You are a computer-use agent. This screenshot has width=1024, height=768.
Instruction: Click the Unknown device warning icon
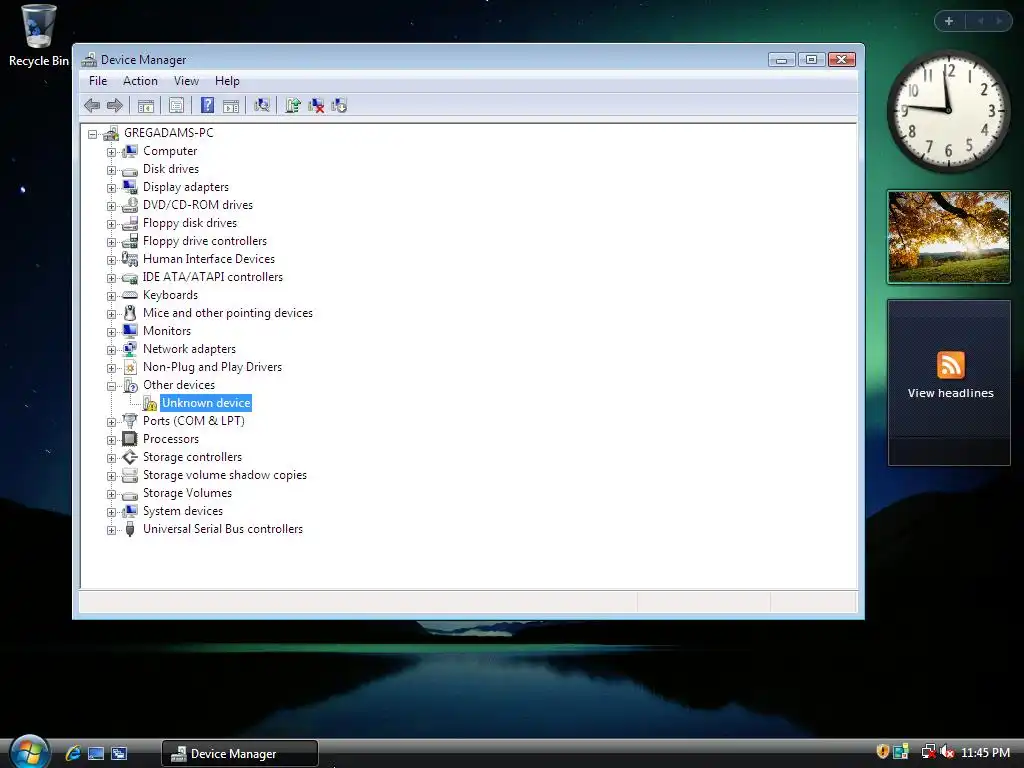[150, 403]
